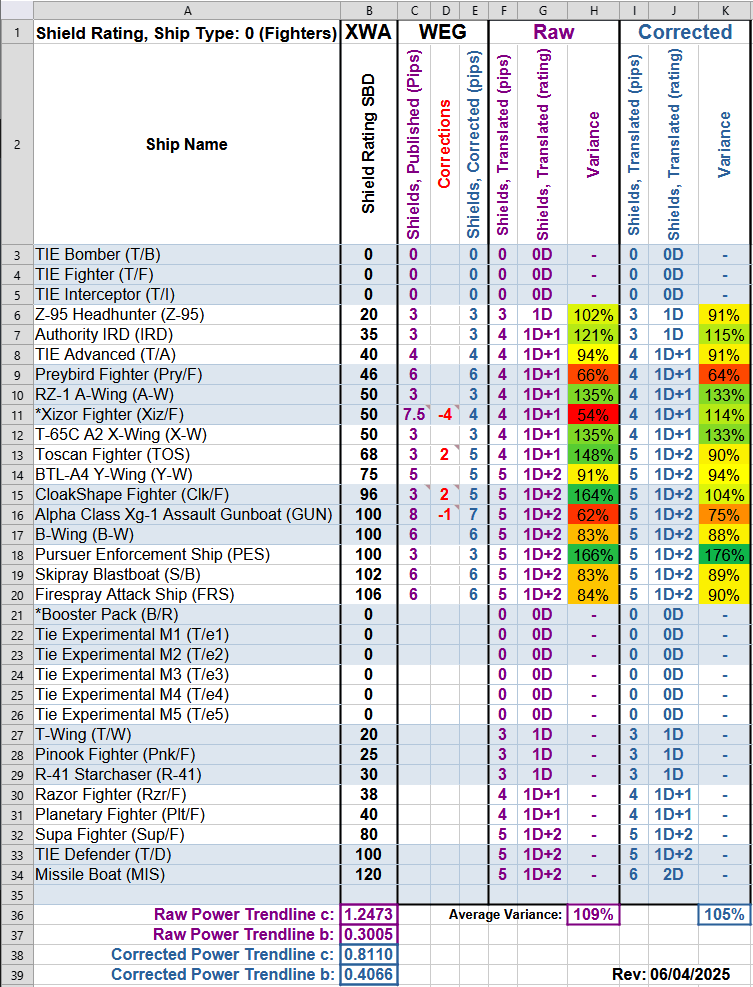
Task: Click the WEG header cell
Action: [x=443, y=32]
